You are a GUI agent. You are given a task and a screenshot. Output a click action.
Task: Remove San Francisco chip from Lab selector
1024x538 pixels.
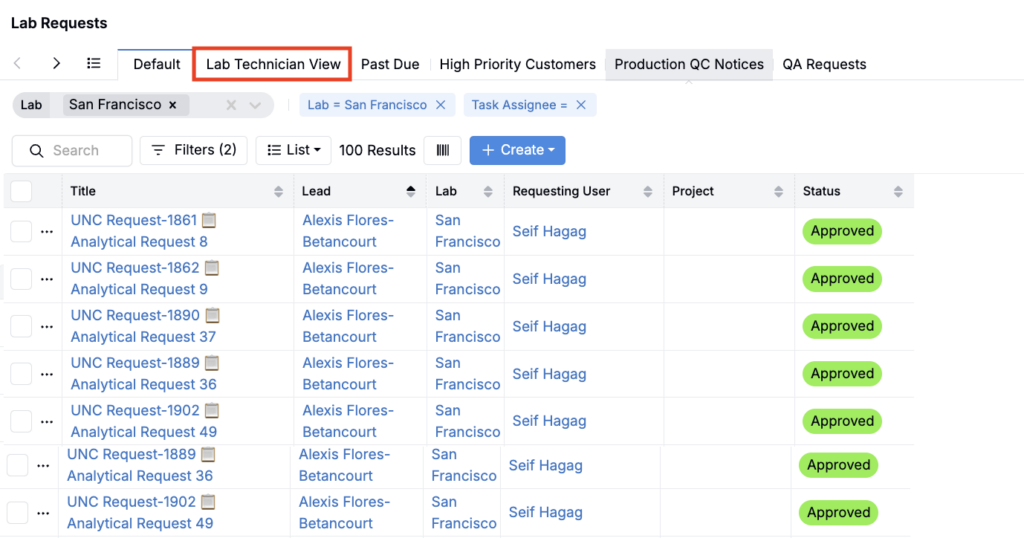[x=172, y=104]
